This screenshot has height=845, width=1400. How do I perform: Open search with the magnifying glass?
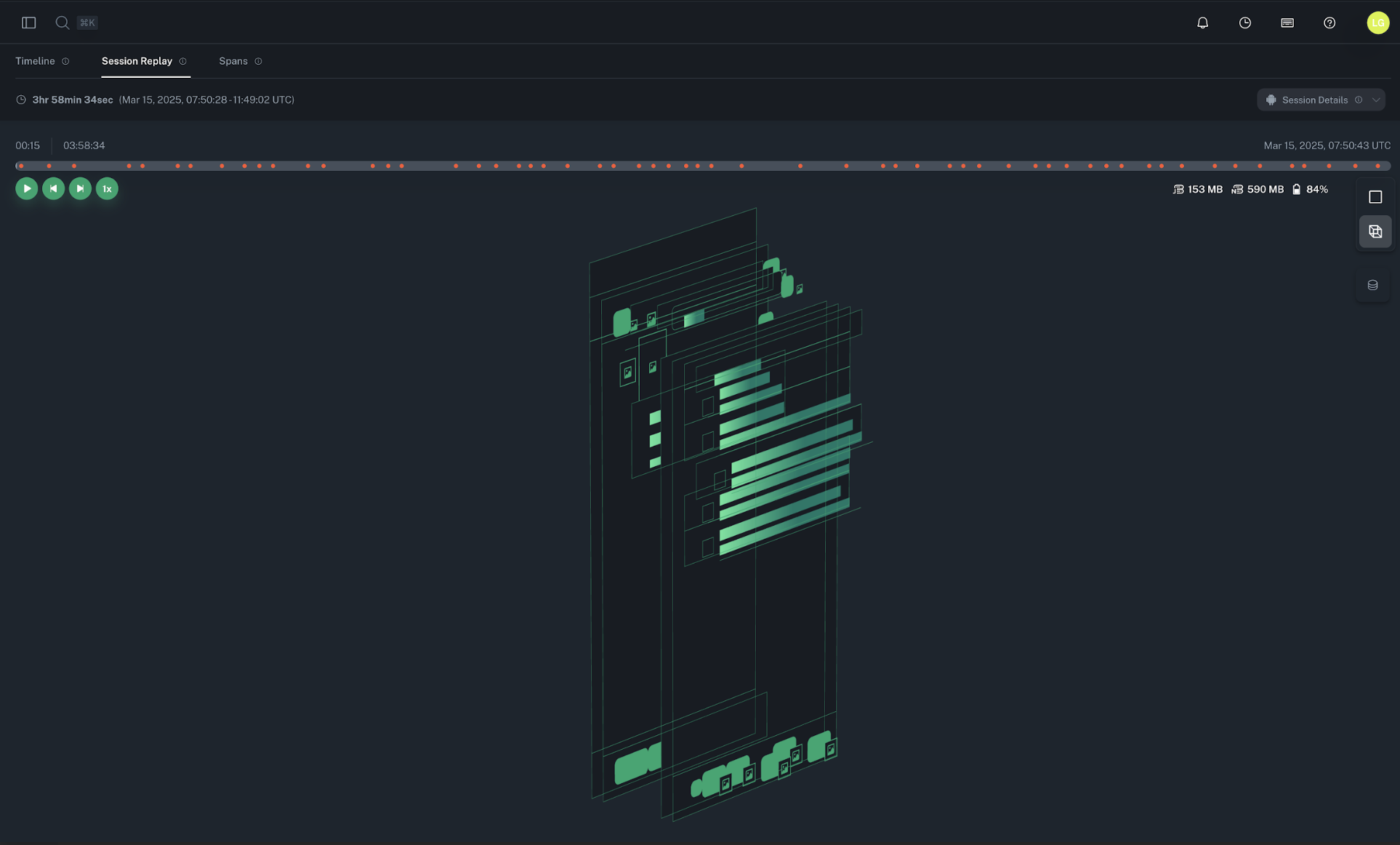[63, 23]
